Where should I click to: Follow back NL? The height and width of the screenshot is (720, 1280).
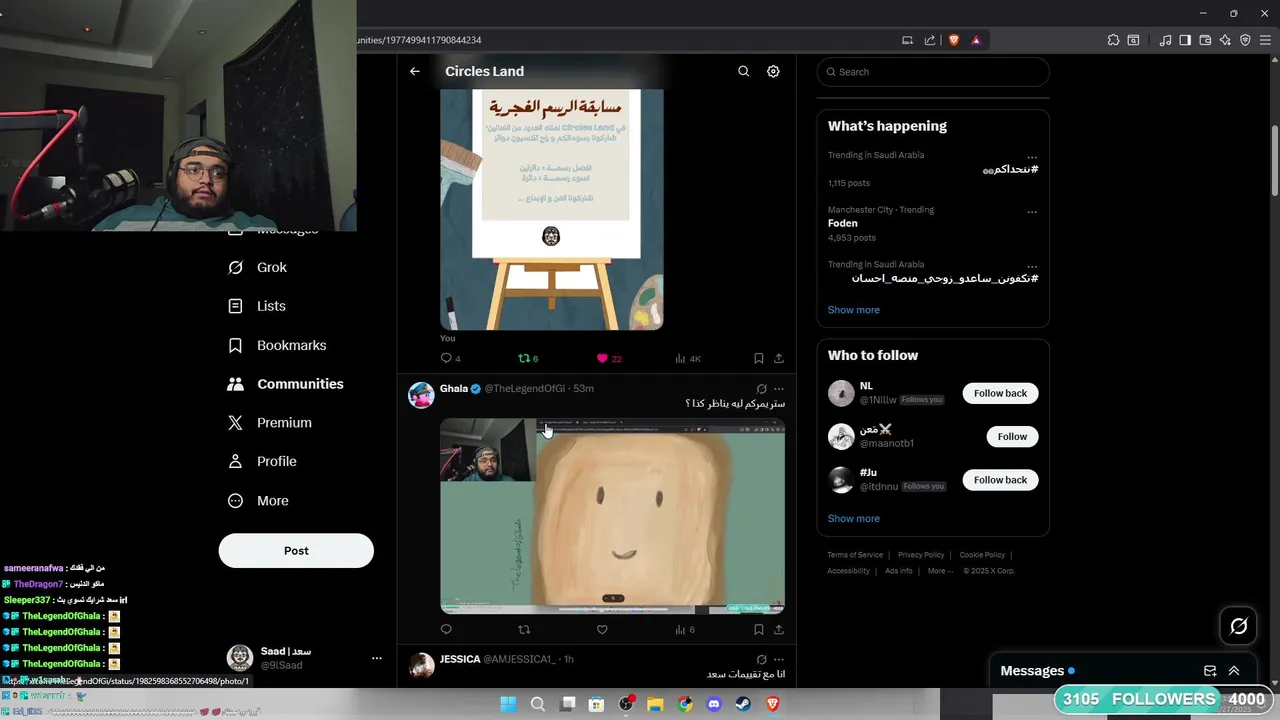tap(1000, 393)
